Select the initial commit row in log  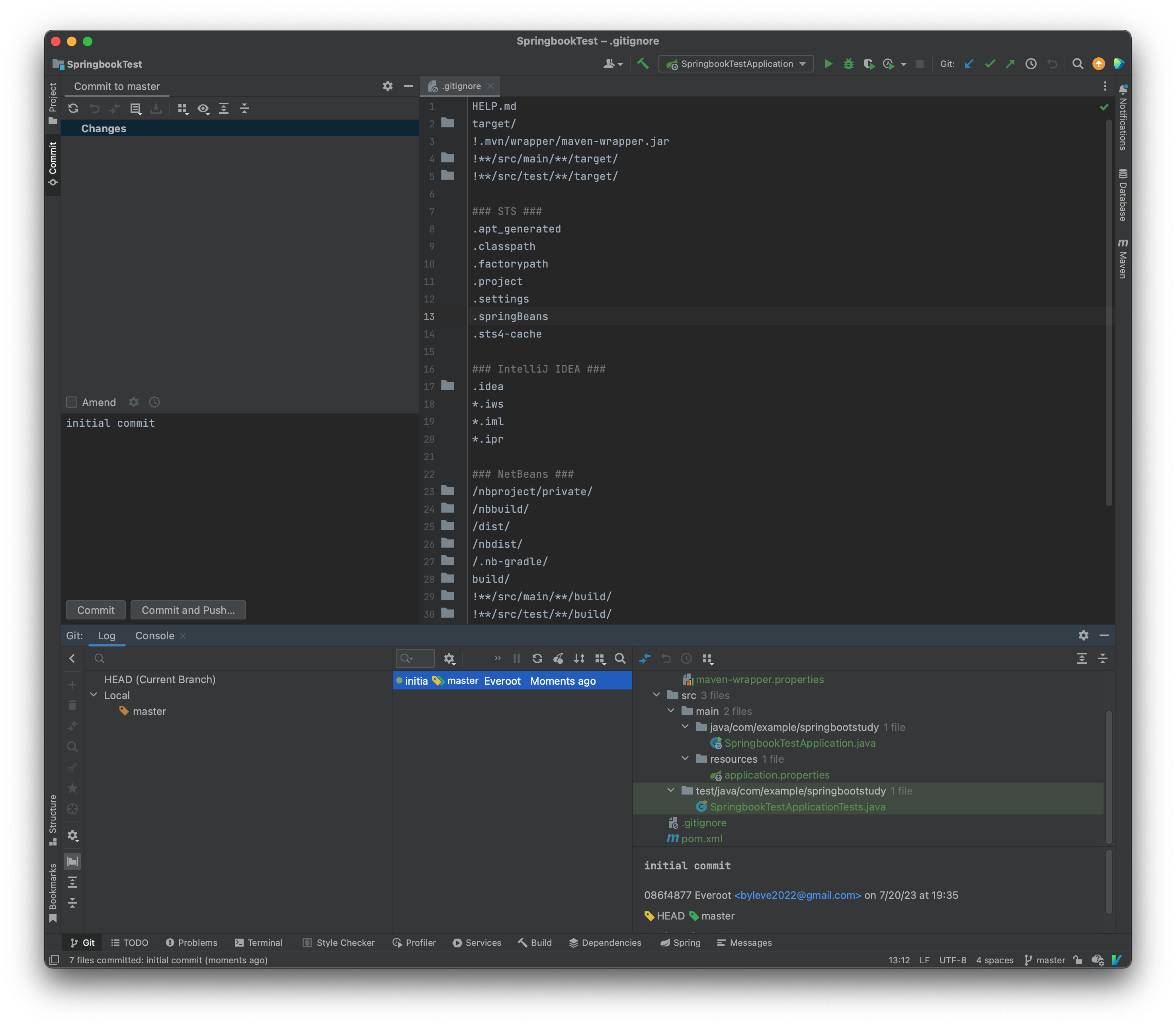tap(512, 681)
